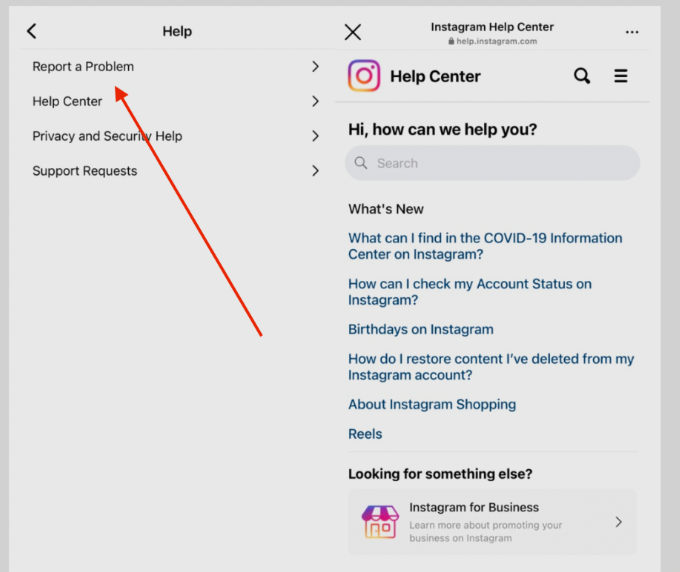This screenshot has height=572, width=680.
Task: Expand the chevron beside Help Center row
Action: pos(315,101)
